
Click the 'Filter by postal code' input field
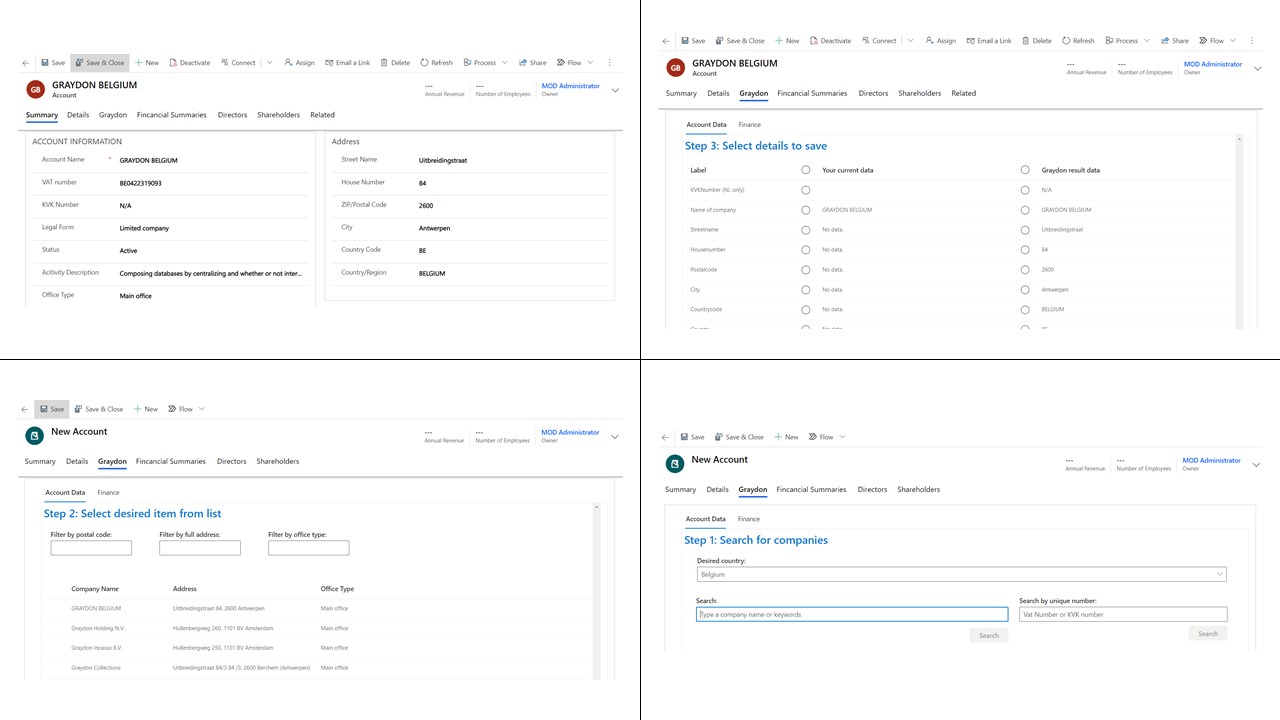[x=91, y=548]
